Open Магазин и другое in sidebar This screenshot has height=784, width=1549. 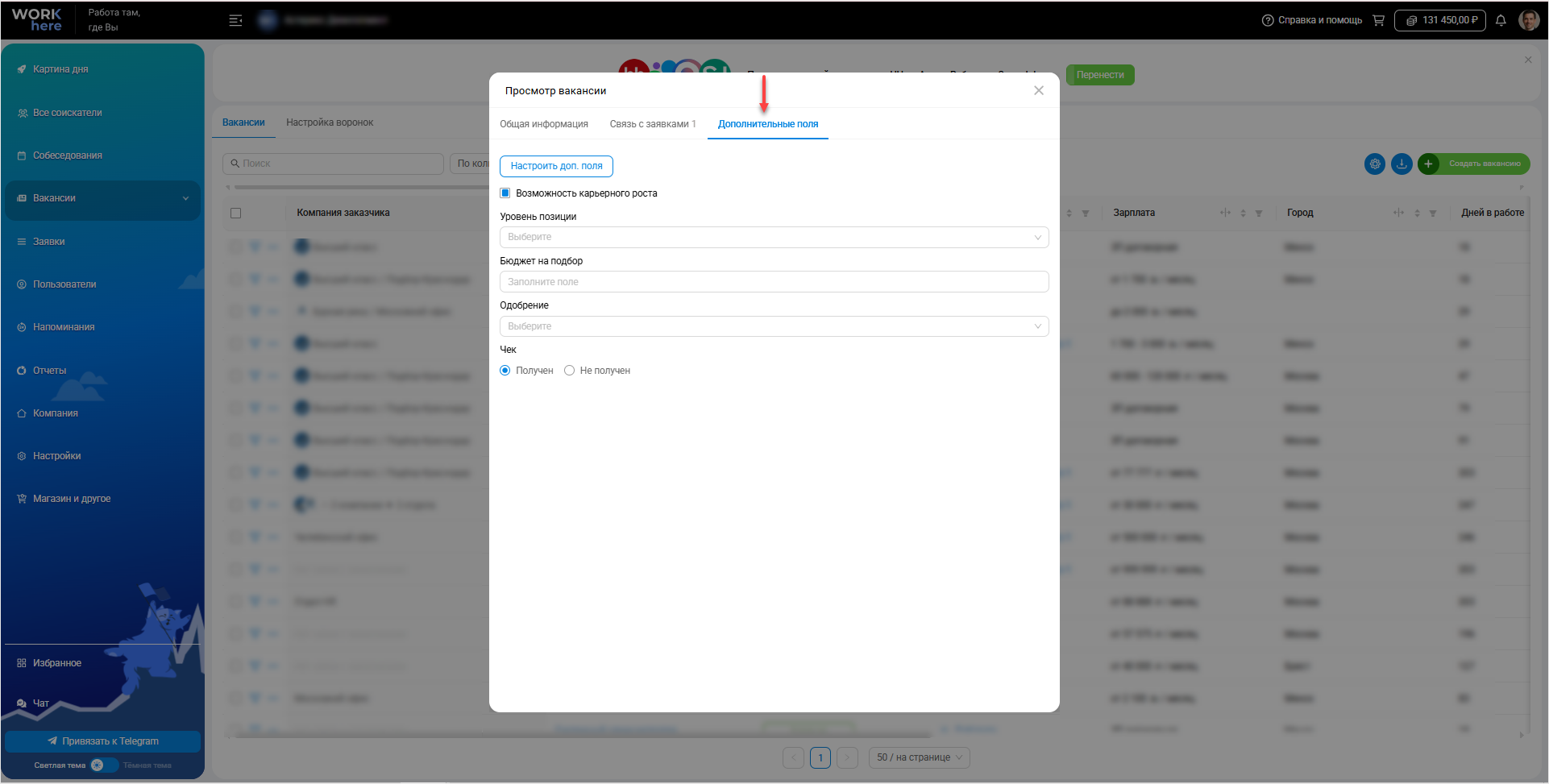pos(71,499)
